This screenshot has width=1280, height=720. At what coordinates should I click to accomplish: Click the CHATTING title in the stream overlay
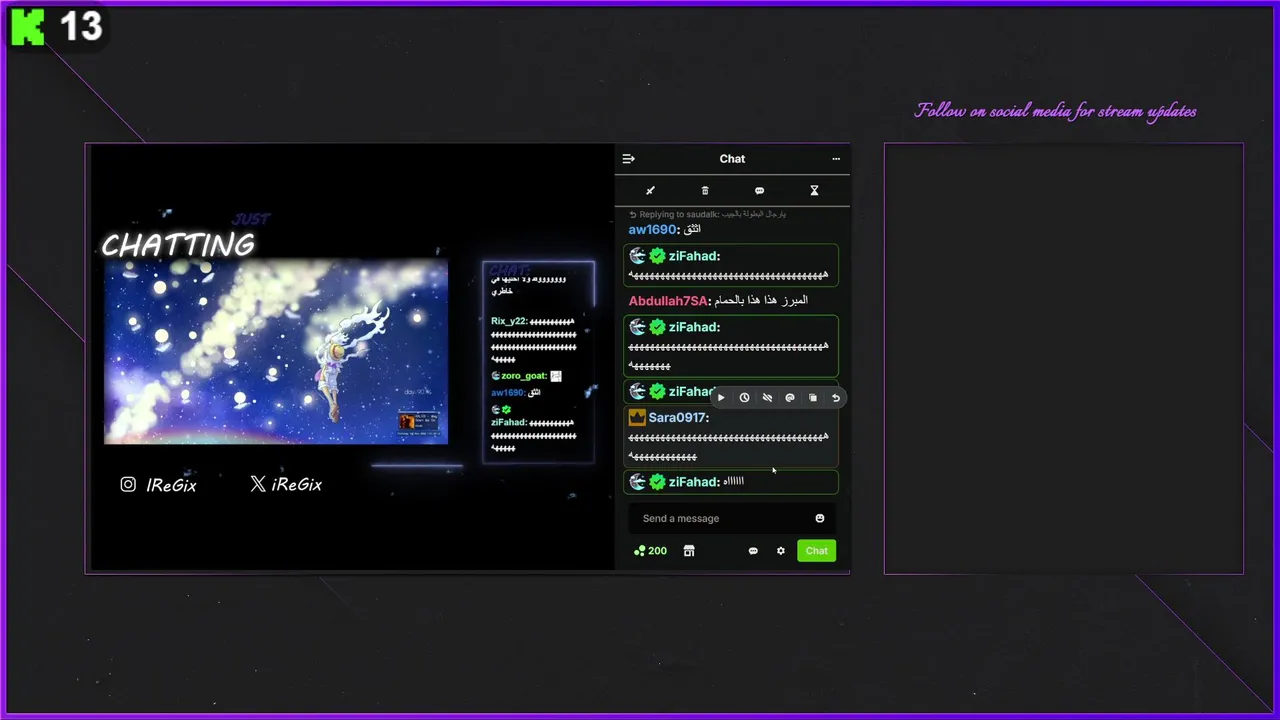(178, 245)
